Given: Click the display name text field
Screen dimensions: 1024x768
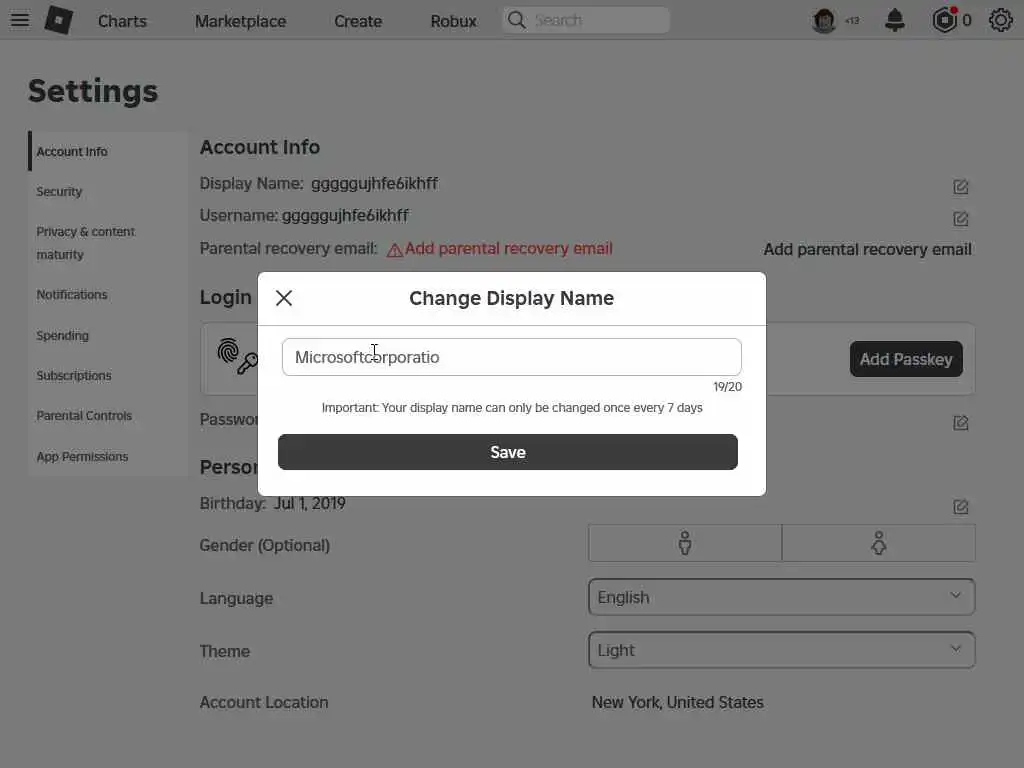Looking at the screenshot, I should coord(511,357).
